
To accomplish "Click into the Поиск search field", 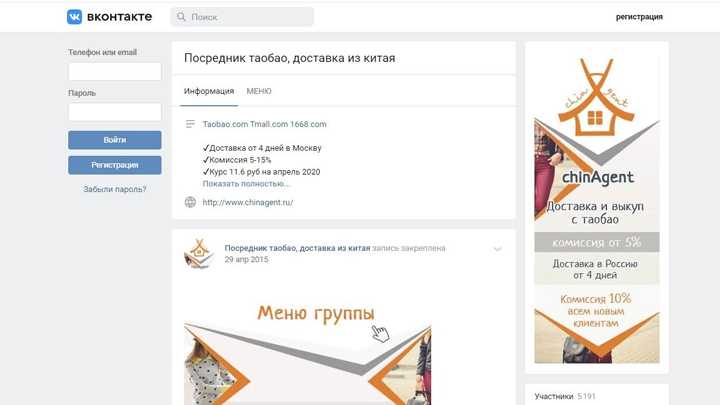I will (x=242, y=17).
